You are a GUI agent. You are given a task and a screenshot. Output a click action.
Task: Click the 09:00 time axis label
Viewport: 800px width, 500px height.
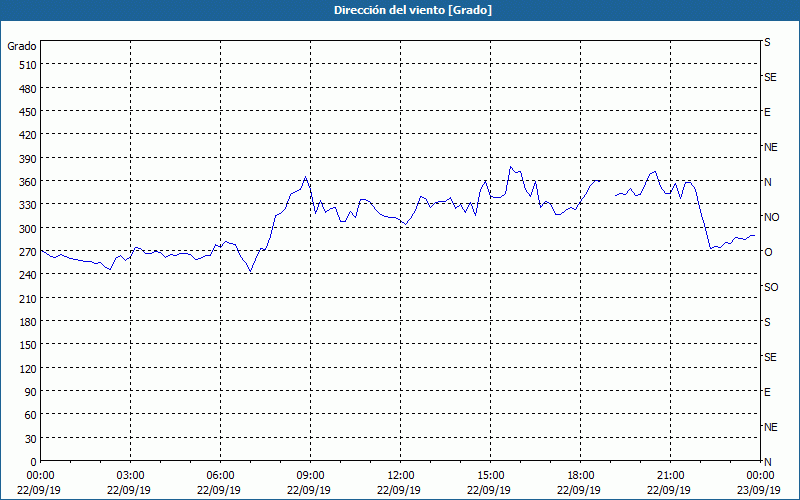[x=310, y=476]
